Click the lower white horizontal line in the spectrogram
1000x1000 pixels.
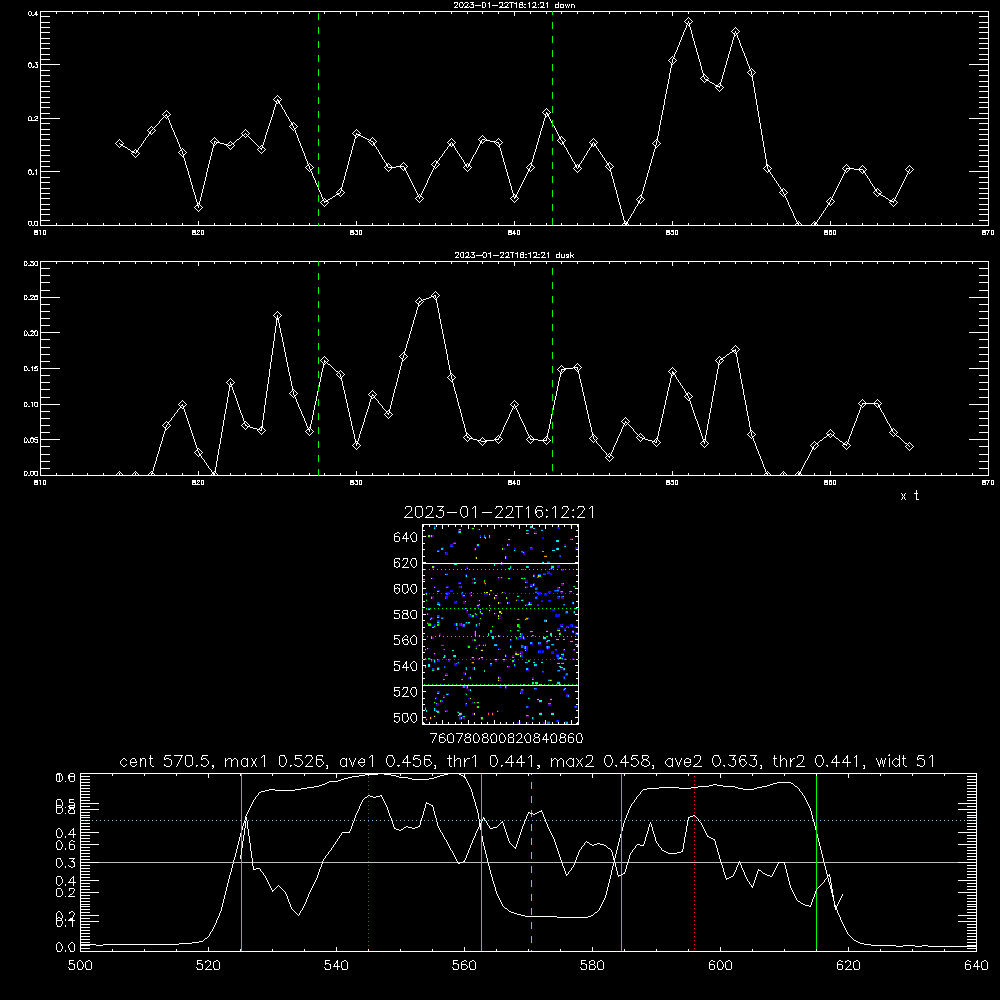[x=500, y=686]
